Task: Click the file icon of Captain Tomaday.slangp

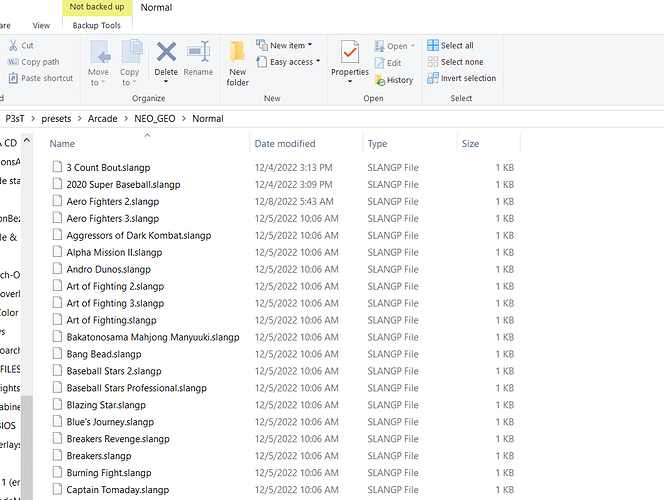Action: (57, 489)
